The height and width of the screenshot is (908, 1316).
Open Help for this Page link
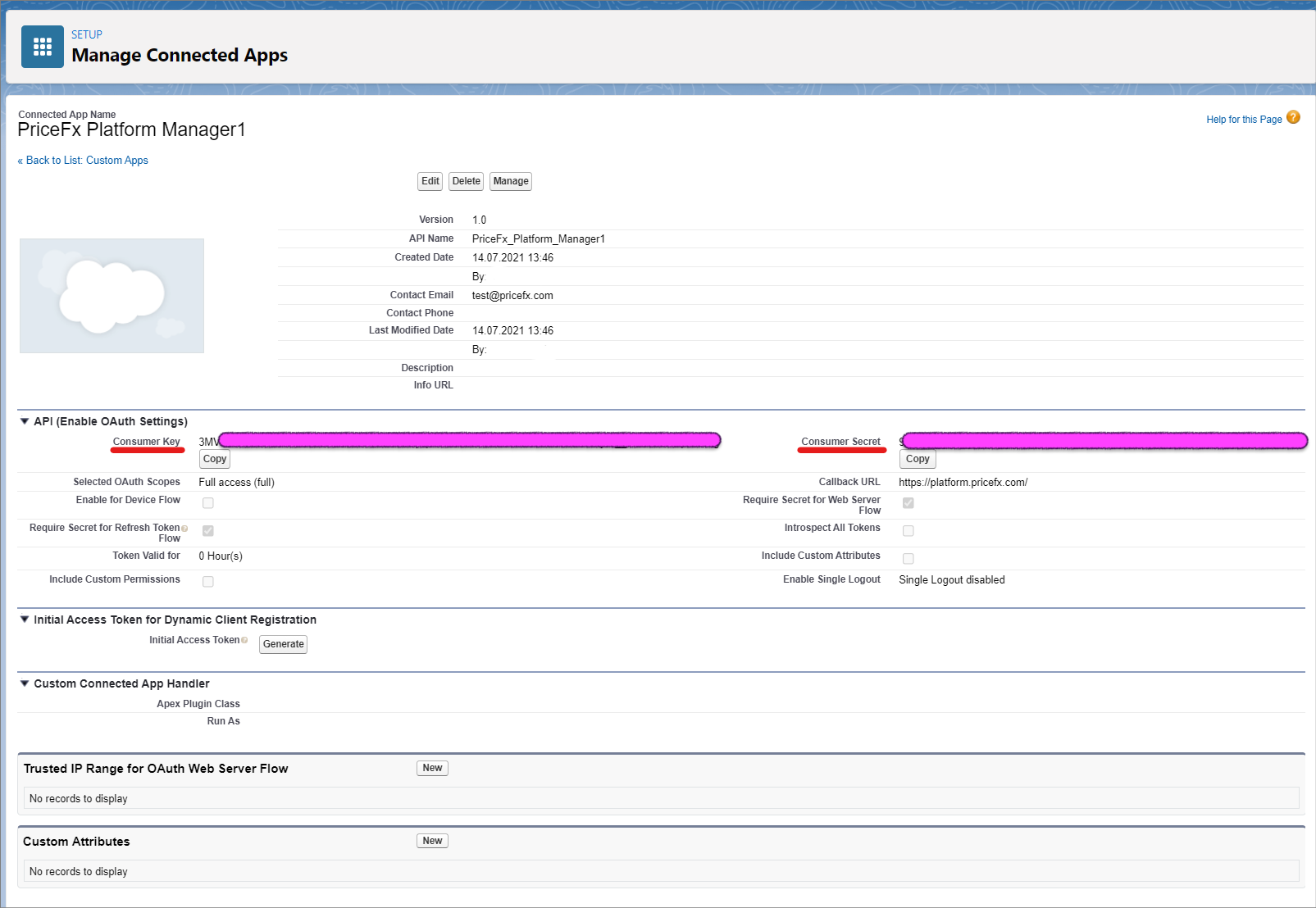click(1244, 120)
